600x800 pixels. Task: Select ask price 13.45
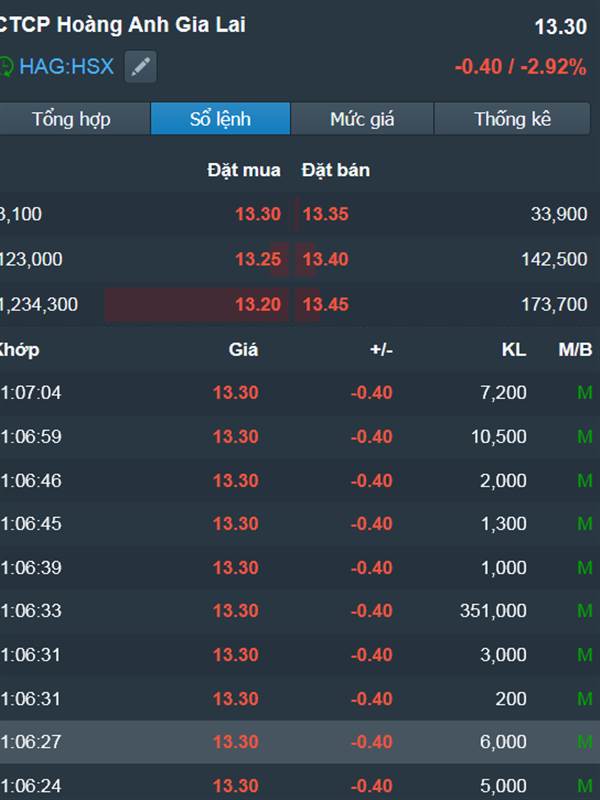(x=326, y=305)
